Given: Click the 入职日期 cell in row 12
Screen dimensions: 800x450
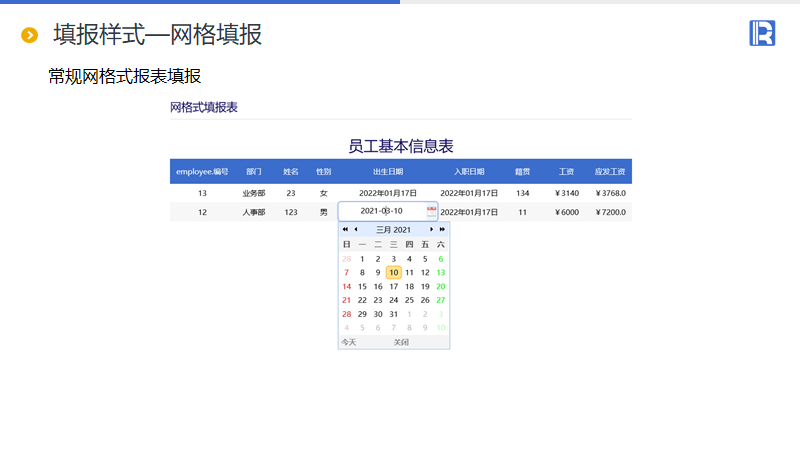Looking at the screenshot, I should click(469, 212).
